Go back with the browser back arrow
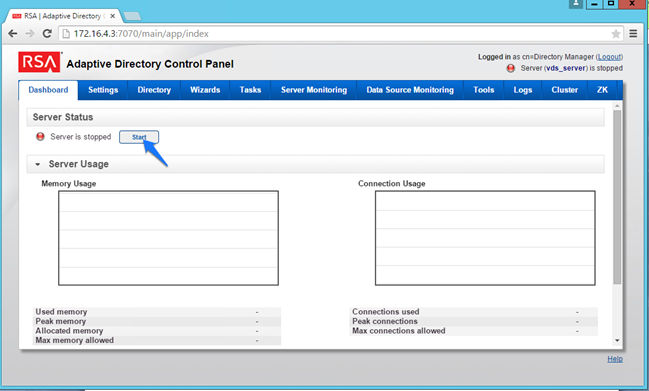This screenshot has height=391, width=649. 13,34
